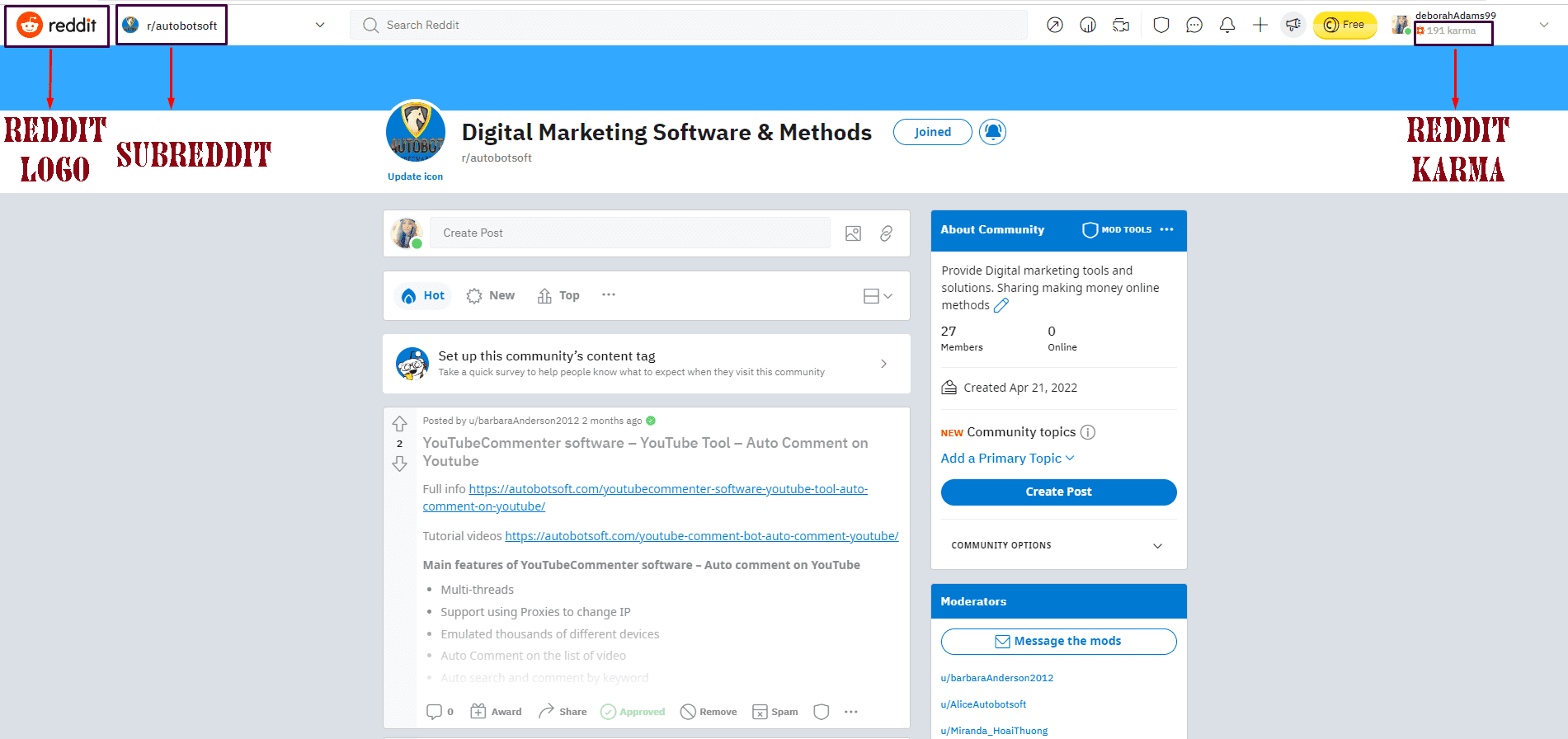Image resolution: width=1568 pixels, height=739 pixels.
Task: Open moderator u/barbaraAnderson2012 profile
Action: point(996,678)
